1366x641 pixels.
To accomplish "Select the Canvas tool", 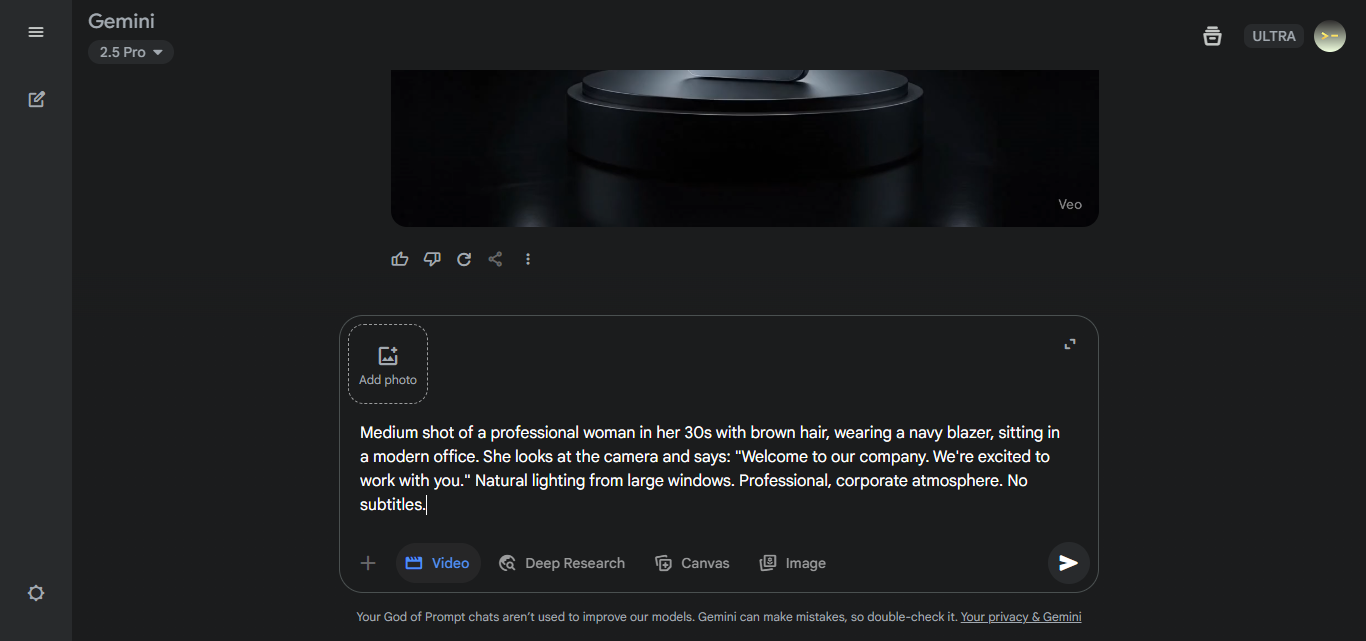I will point(692,563).
